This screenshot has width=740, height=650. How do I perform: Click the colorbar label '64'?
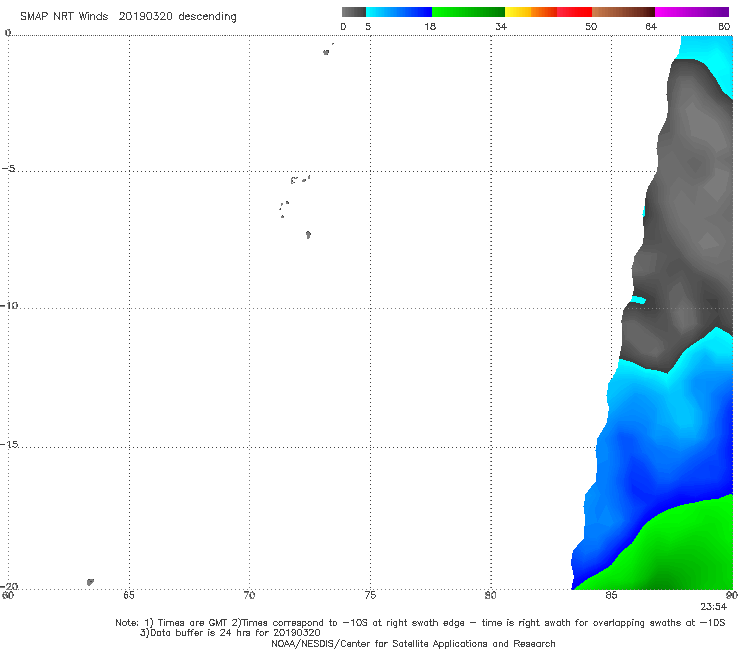[x=651, y=27]
